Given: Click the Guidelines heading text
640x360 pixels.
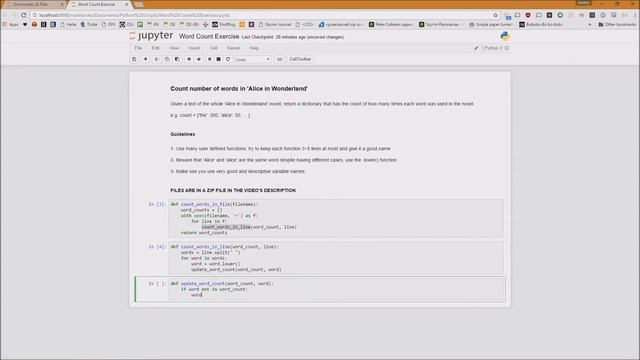Looking at the screenshot, I should (x=182, y=134).
